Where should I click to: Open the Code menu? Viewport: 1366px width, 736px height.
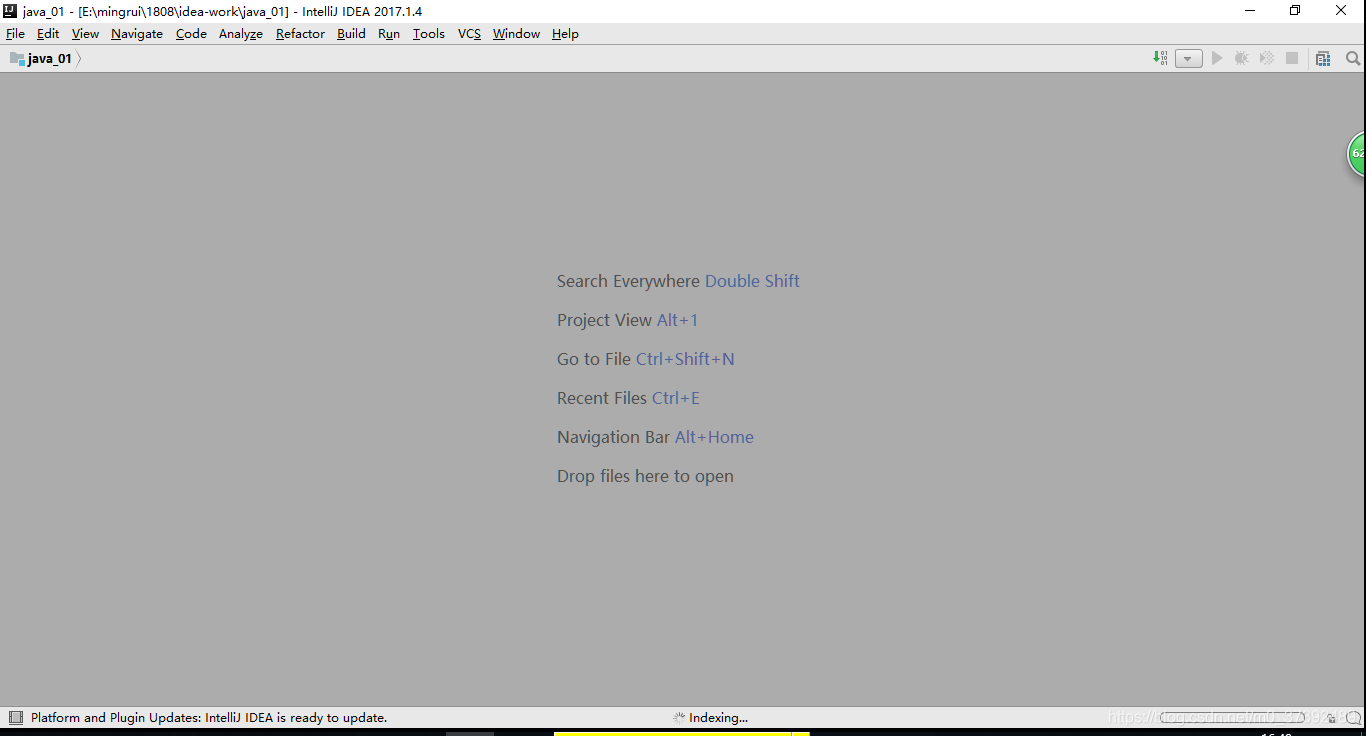[191, 33]
